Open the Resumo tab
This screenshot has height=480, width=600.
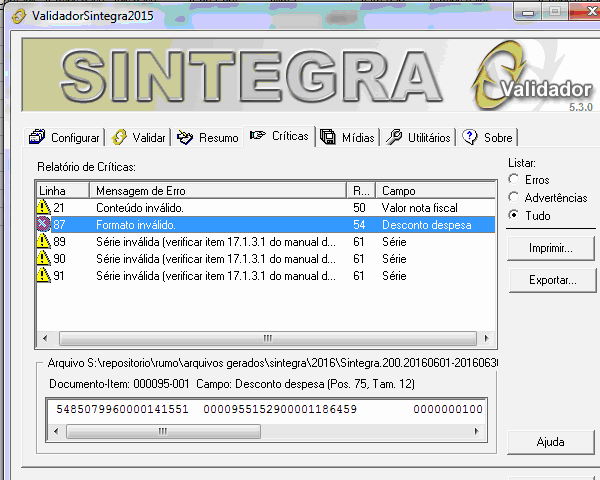coord(208,137)
